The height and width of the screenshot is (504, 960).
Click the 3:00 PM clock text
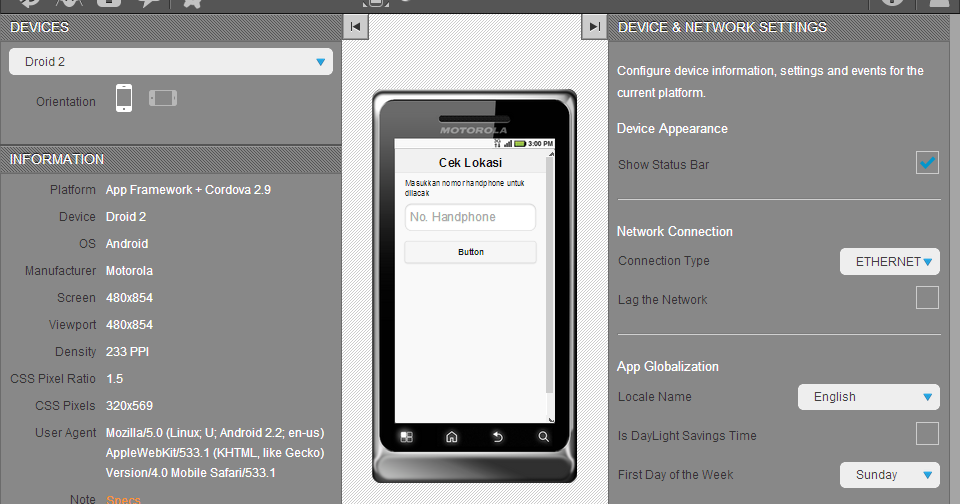(541, 144)
